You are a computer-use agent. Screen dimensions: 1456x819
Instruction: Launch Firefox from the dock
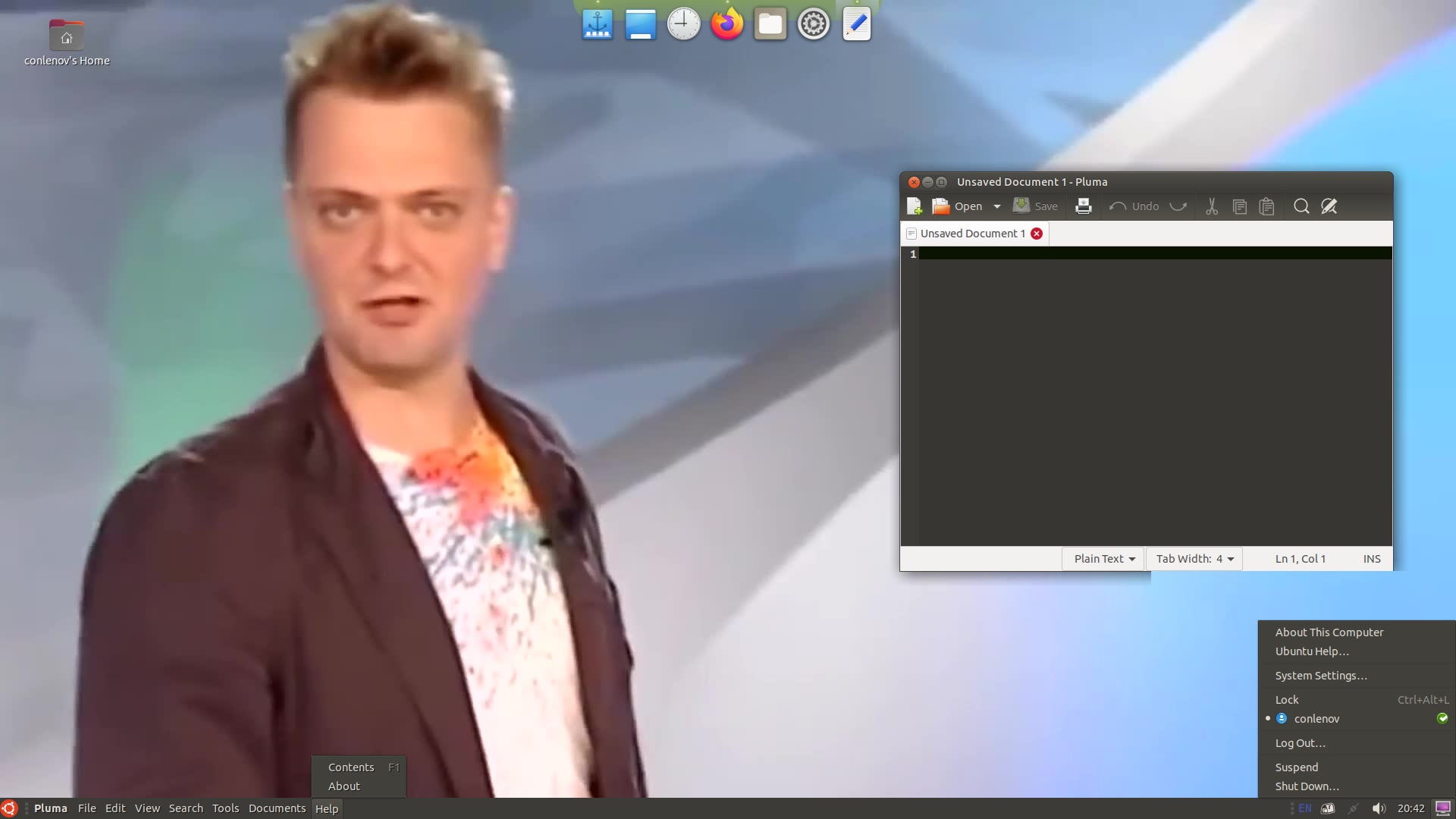726,24
